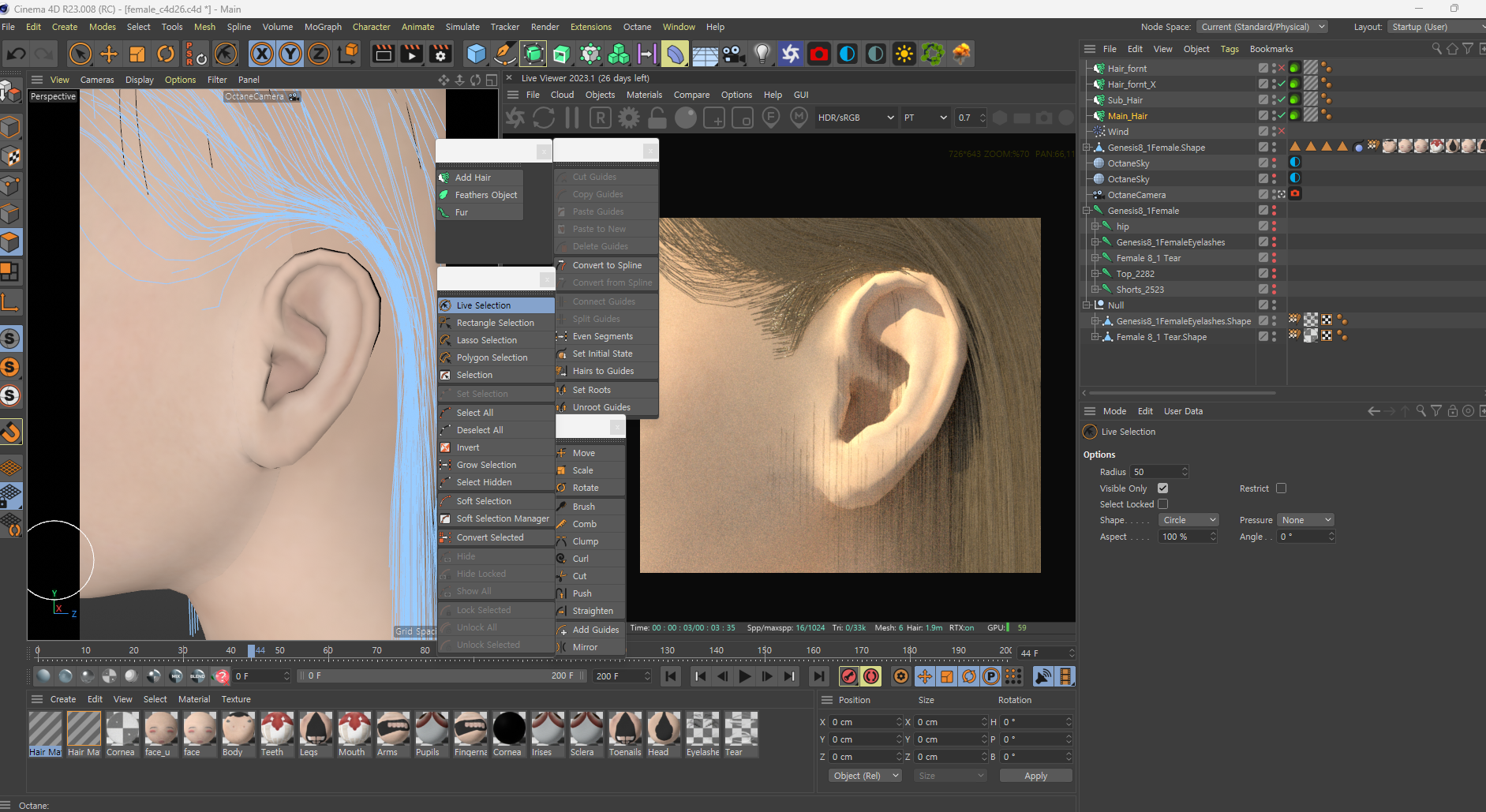This screenshot has height=812, width=1486.
Task: Click the Octane settings green gear icon
Action: tap(933, 54)
